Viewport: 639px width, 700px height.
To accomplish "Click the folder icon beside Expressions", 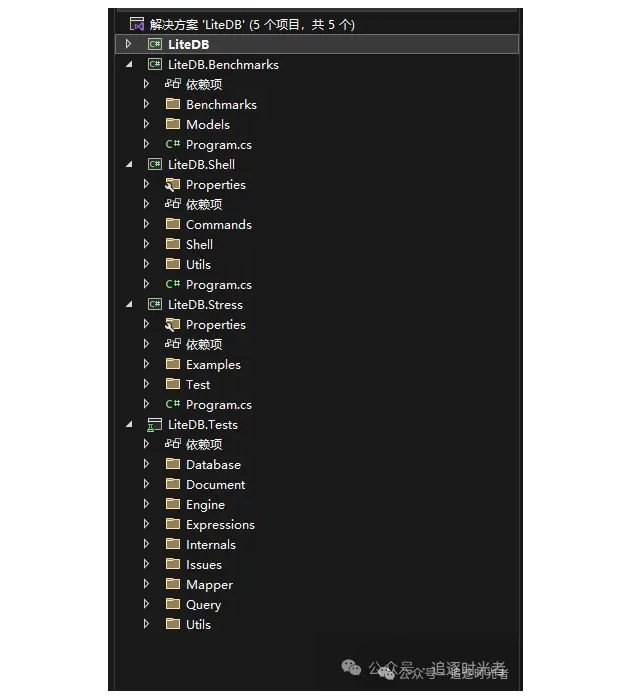I will [x=173, y=524].
